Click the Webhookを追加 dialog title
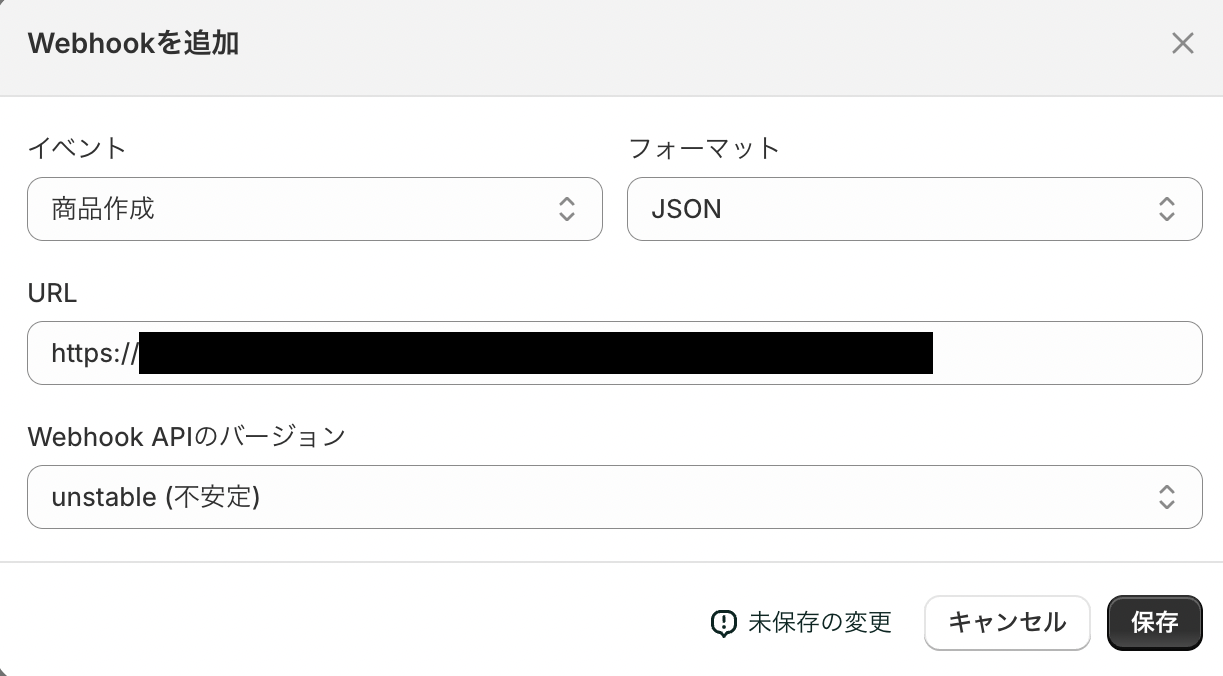Screen dimensions: 1223x676 pyautogui.click(x=133, y=43)
